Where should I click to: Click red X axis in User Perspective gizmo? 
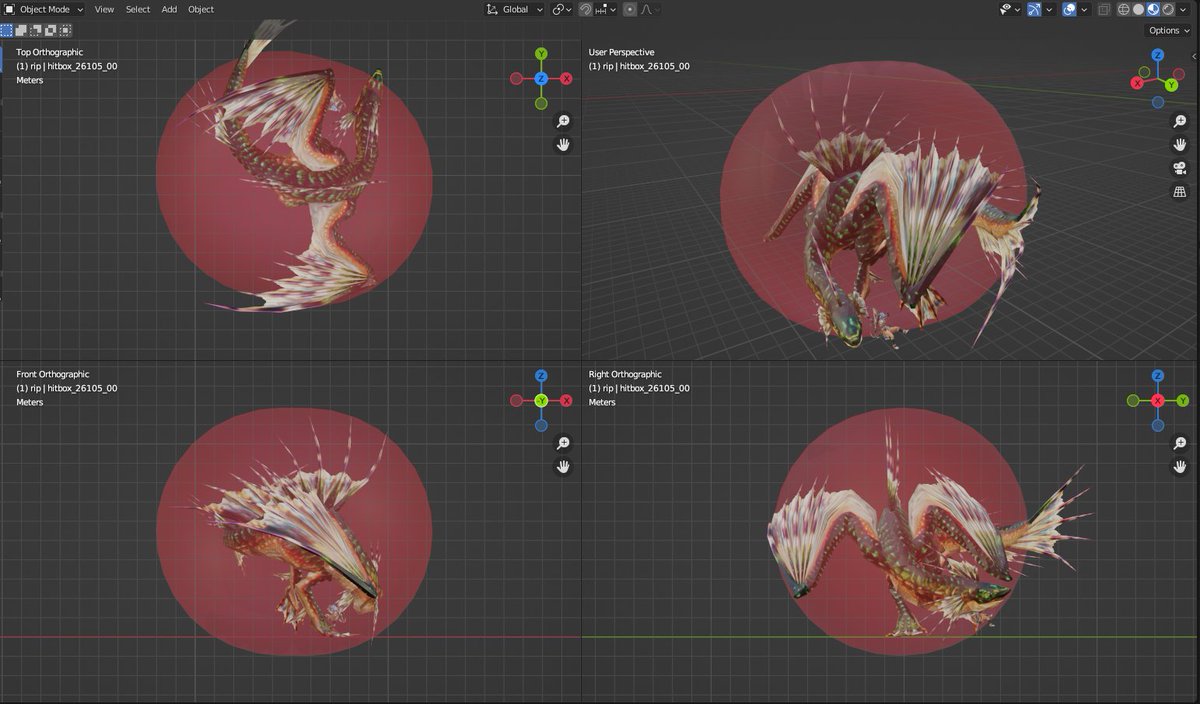(1137, 83)
